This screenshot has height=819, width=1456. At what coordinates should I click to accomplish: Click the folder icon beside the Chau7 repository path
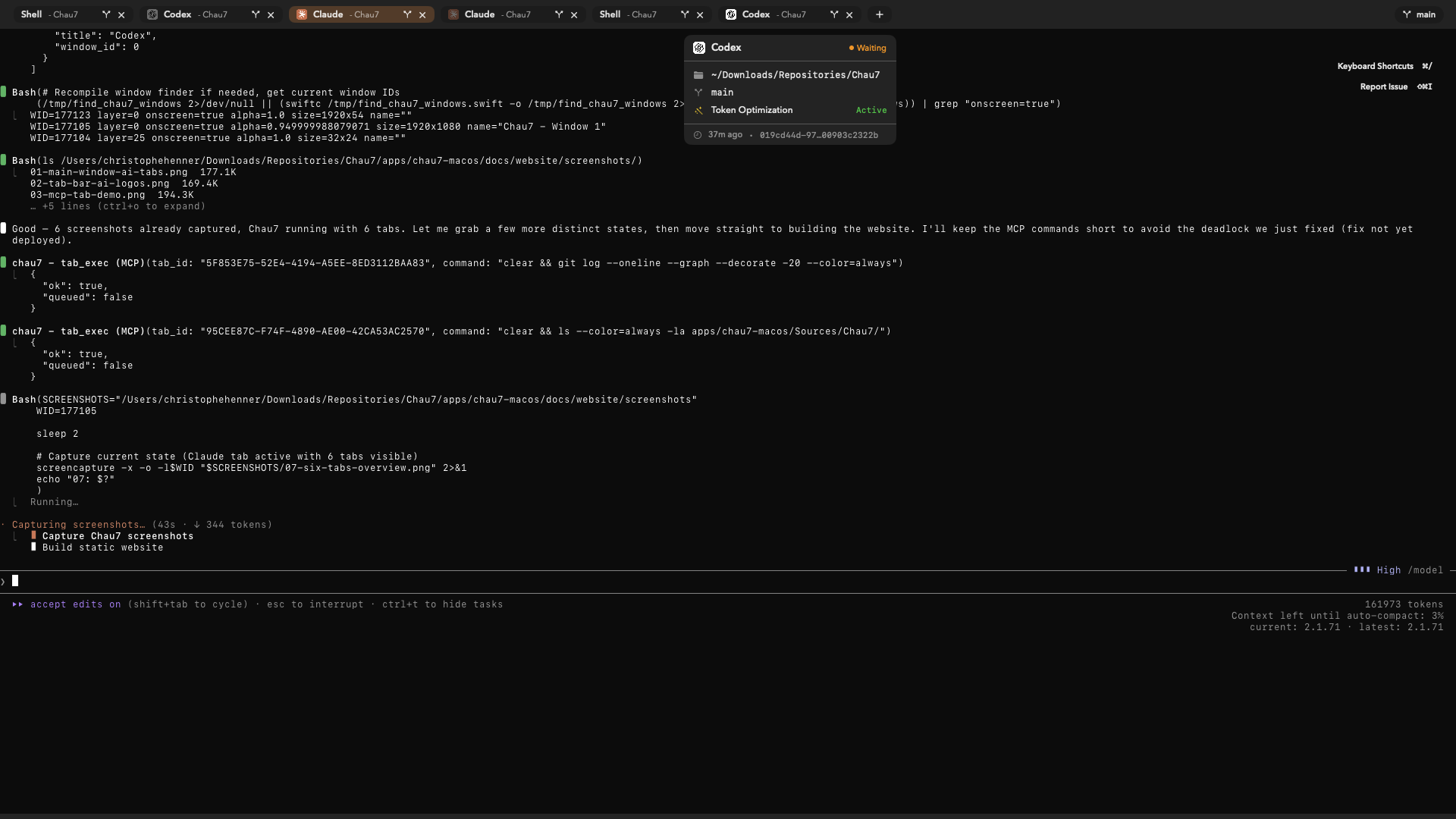tap(698, 75)
